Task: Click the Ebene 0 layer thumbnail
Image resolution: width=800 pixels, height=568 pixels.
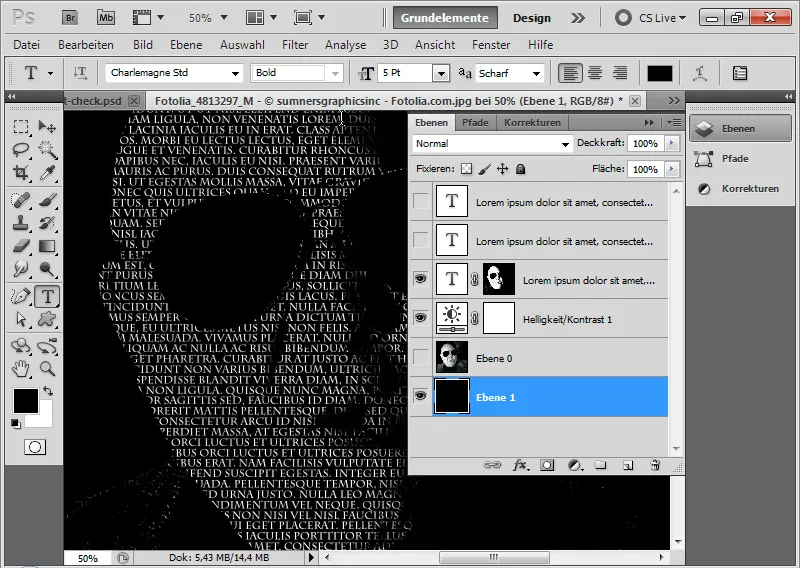Action: pos(452,357)
